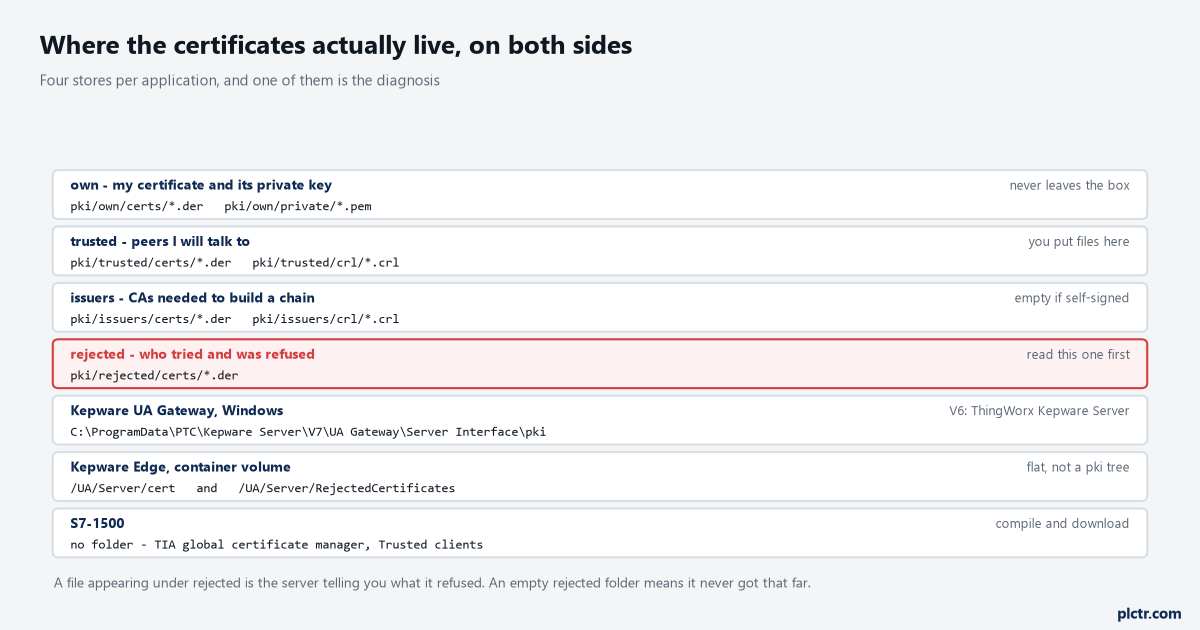Click the note "never leaves the box"
1200x630 pixels.
tap(1070, 185)
